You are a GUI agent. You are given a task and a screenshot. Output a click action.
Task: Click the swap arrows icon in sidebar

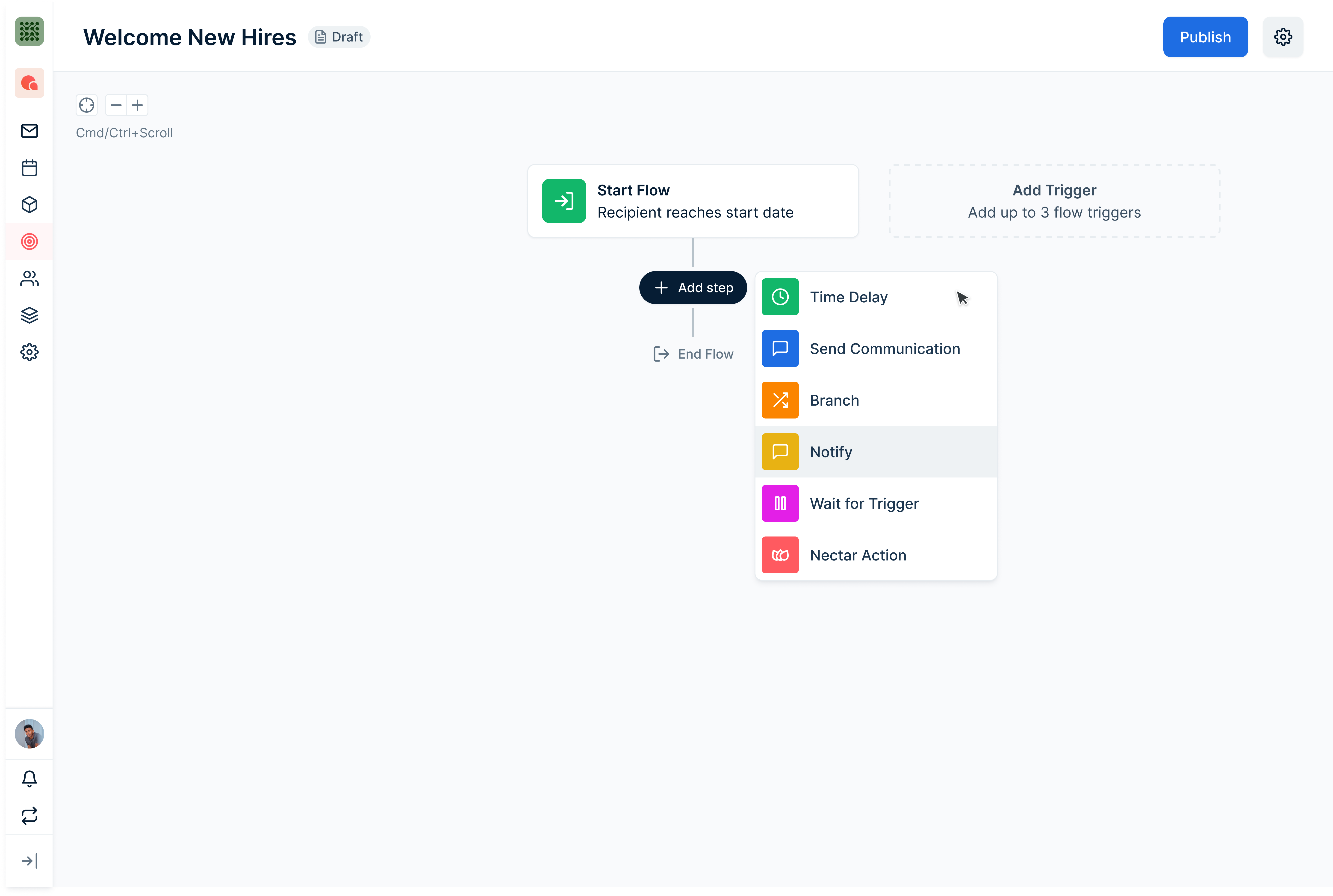[29, 815]
